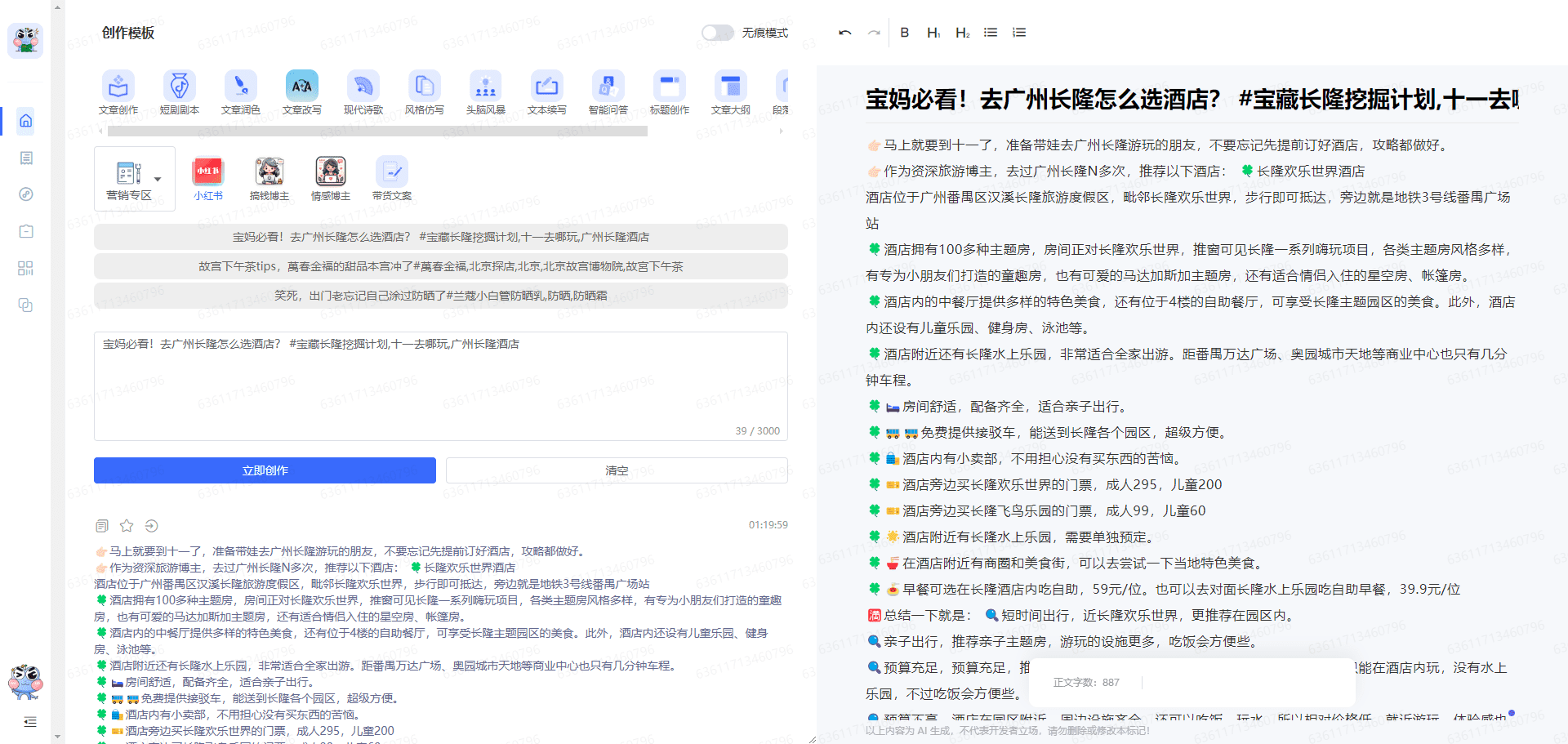Screen dimensions: 1568x744
Task: Select the 小红书 marketing template
Action: (208, 179)
